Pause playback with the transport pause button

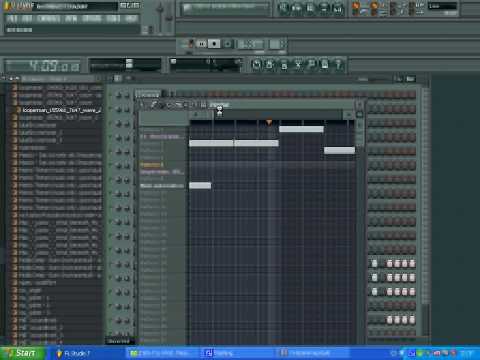(202, 44)
